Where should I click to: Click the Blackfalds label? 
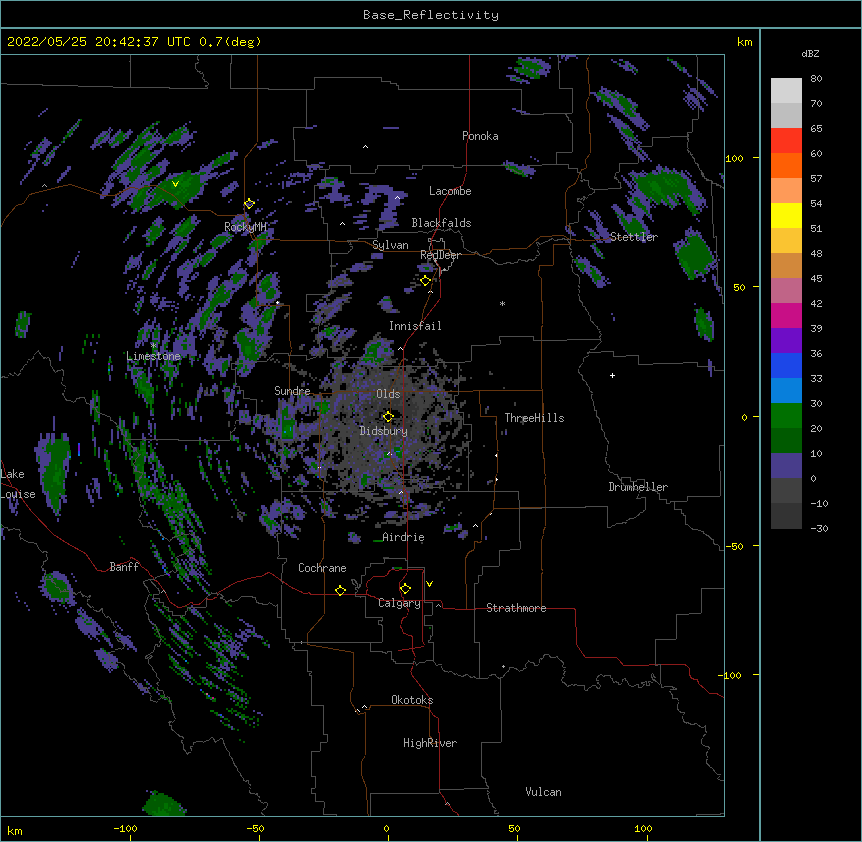point(441,223)
